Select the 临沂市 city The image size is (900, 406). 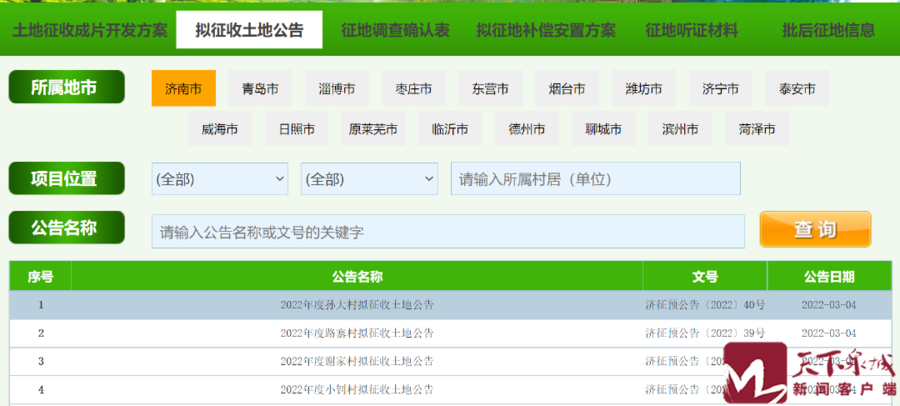(x=450, y=129)
